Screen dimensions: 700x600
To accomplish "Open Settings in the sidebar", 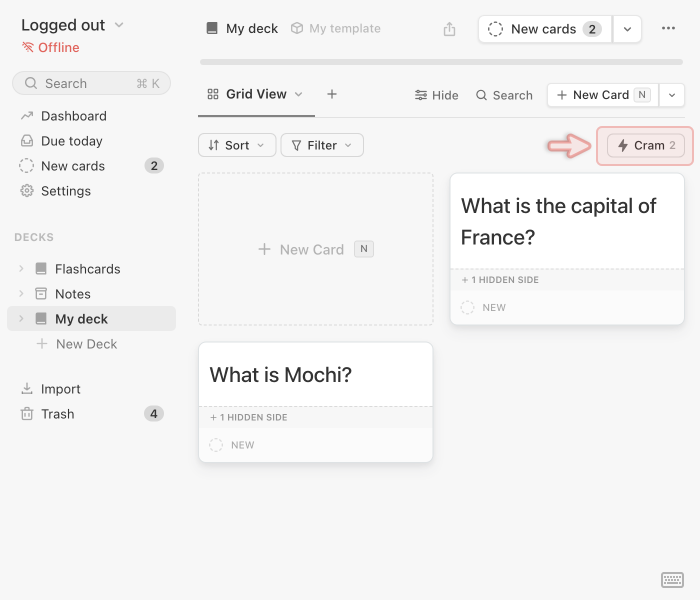I will pyautogui.click(x=65, y=191).
